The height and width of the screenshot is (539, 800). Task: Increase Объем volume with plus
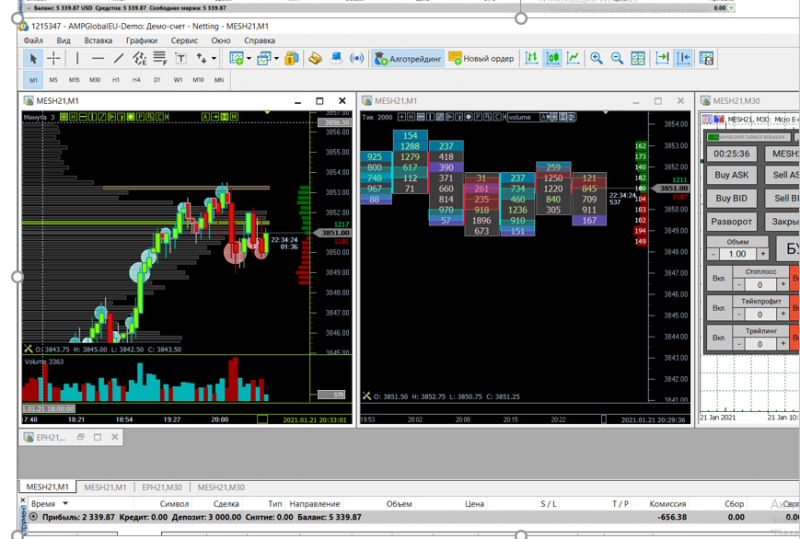[x=763, y=254]
